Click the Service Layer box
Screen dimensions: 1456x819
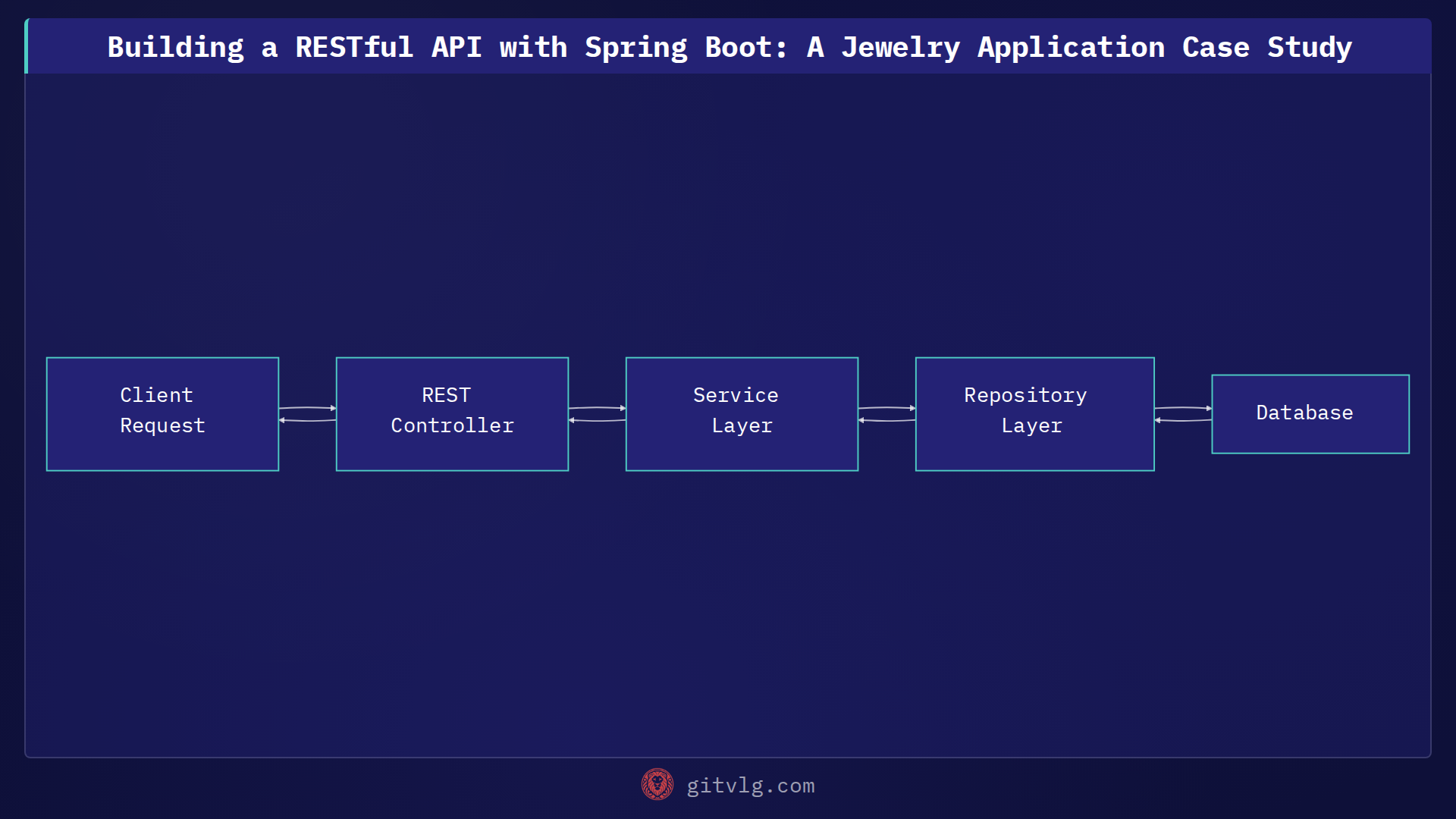pos(742,414)
